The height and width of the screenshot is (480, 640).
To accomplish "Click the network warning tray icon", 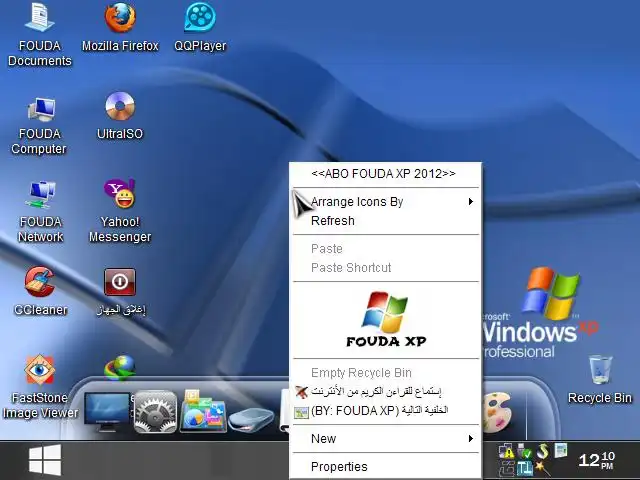I will [x=507, y=451].
